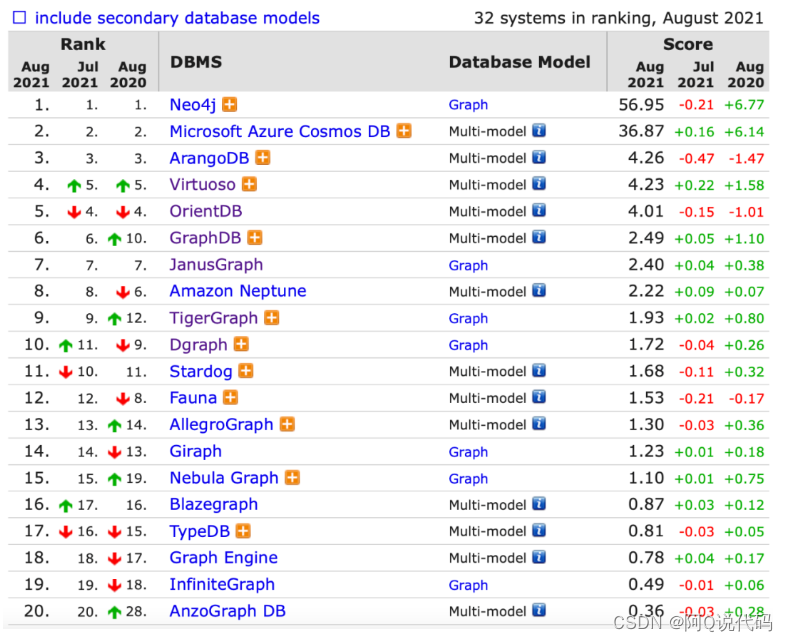Image resolution: width=788 pixels, height=642 pixels.
Task: Click the blue info icon in the ArangoDB row
Action: click(x=539, y=157)
